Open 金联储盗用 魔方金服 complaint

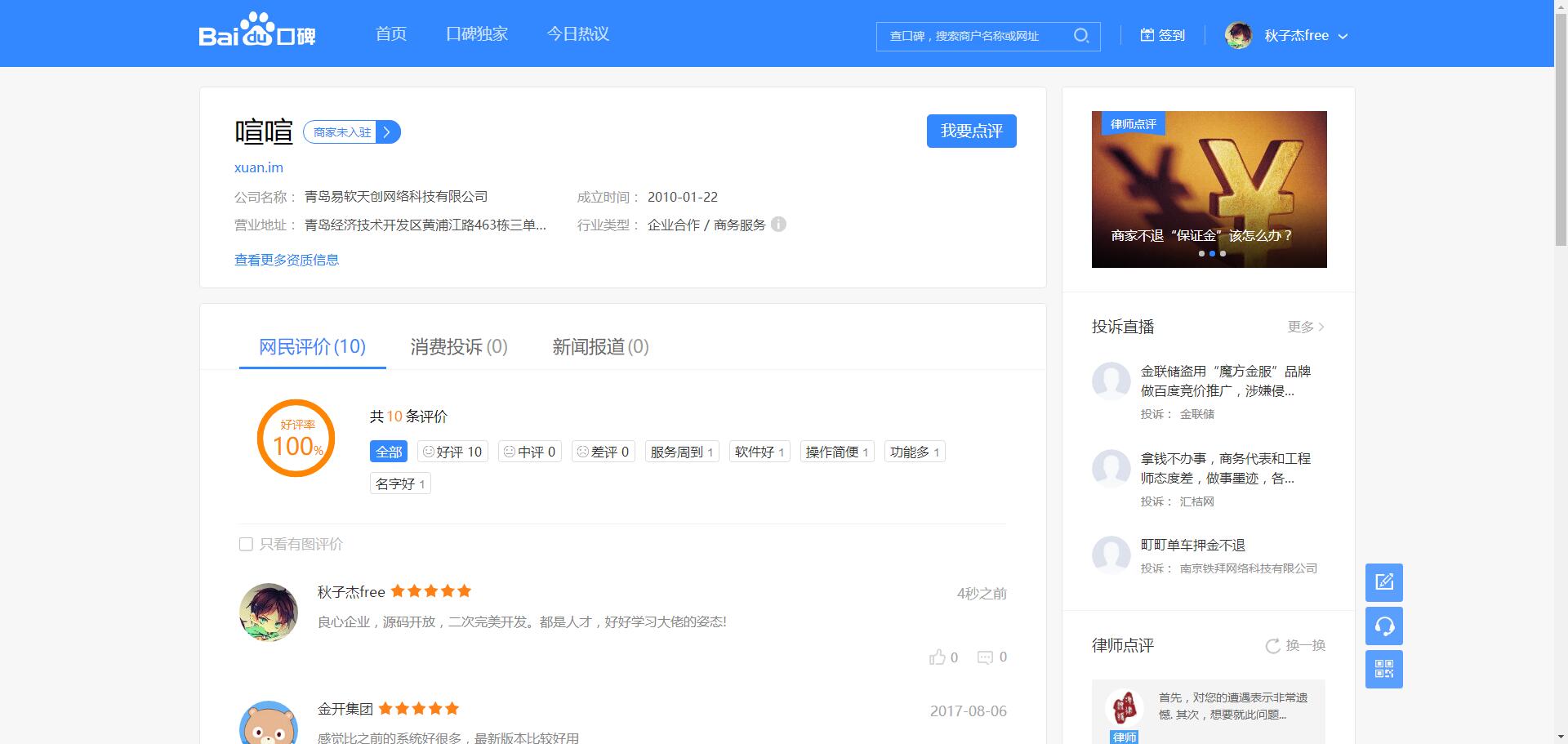tap(1225, 381)
